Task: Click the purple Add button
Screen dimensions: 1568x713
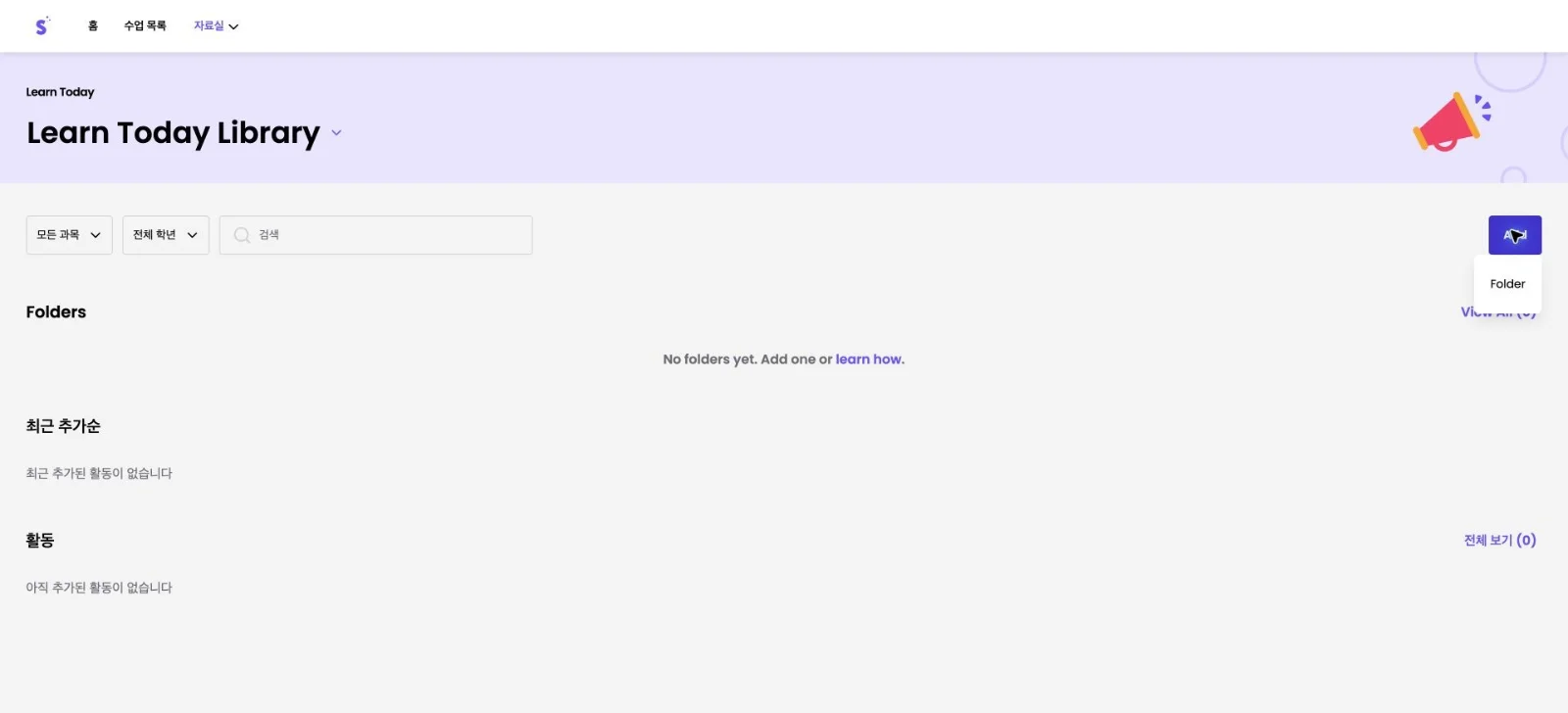Action: pyautogui.click(x=1515, y=235)
